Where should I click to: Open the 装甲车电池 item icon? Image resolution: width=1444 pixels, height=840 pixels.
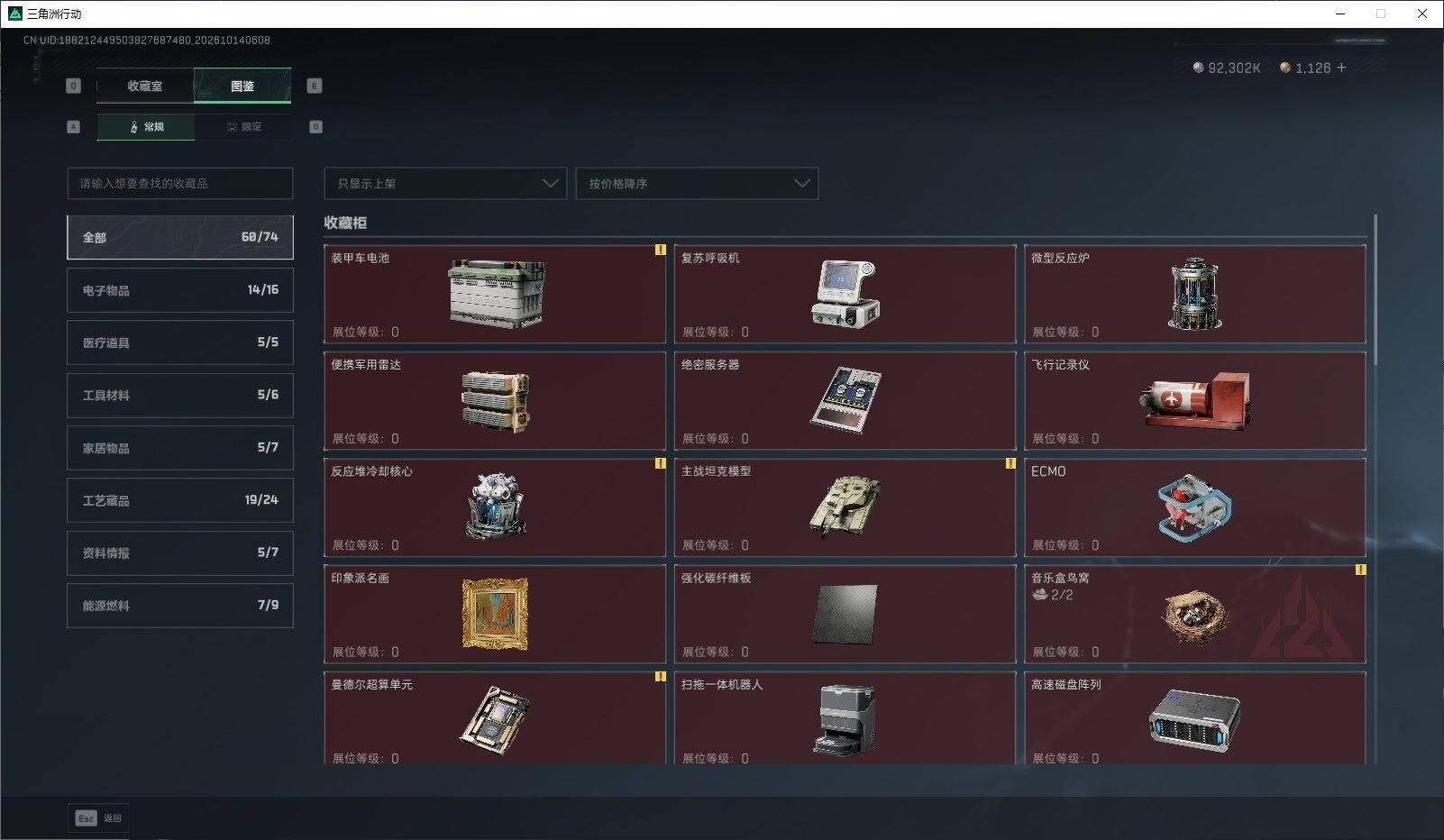click(x=495, y=294)
